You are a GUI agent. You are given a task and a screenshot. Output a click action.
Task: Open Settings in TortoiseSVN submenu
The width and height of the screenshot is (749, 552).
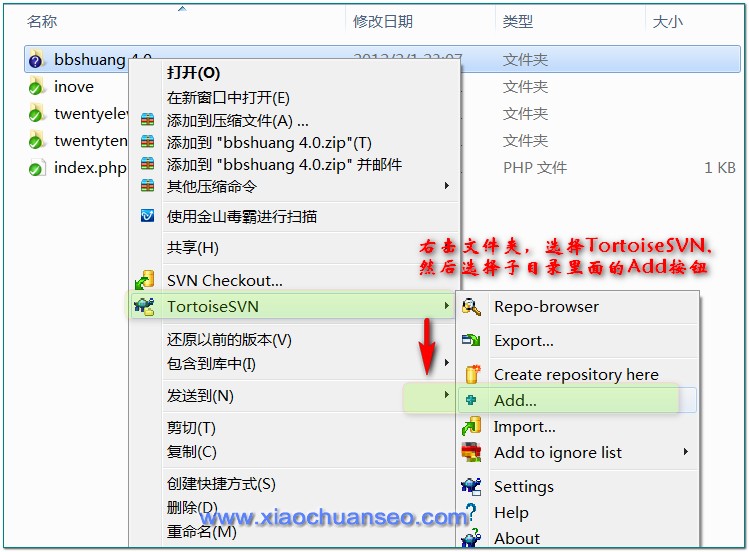(x=524, y=487)
